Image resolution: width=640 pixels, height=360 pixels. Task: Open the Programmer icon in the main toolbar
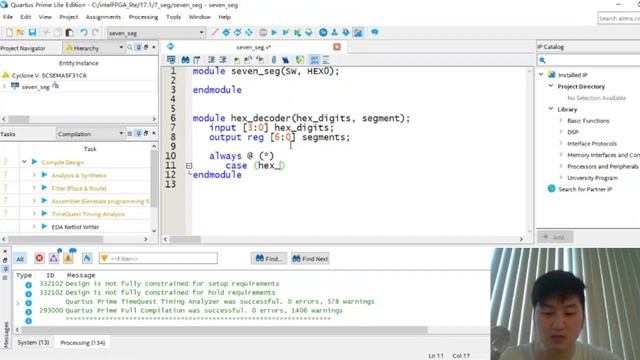346,32
